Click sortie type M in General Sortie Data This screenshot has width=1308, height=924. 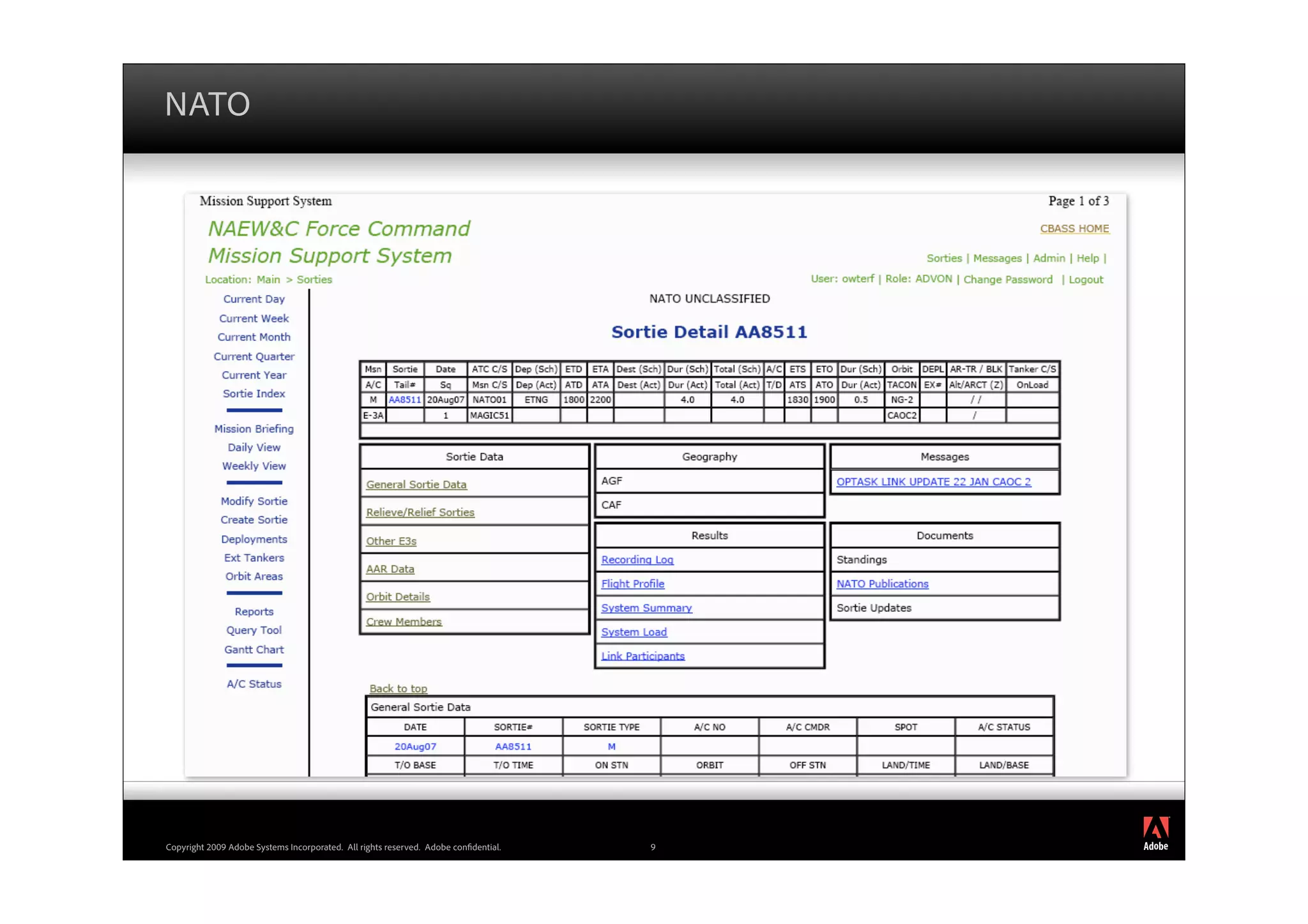611,746
